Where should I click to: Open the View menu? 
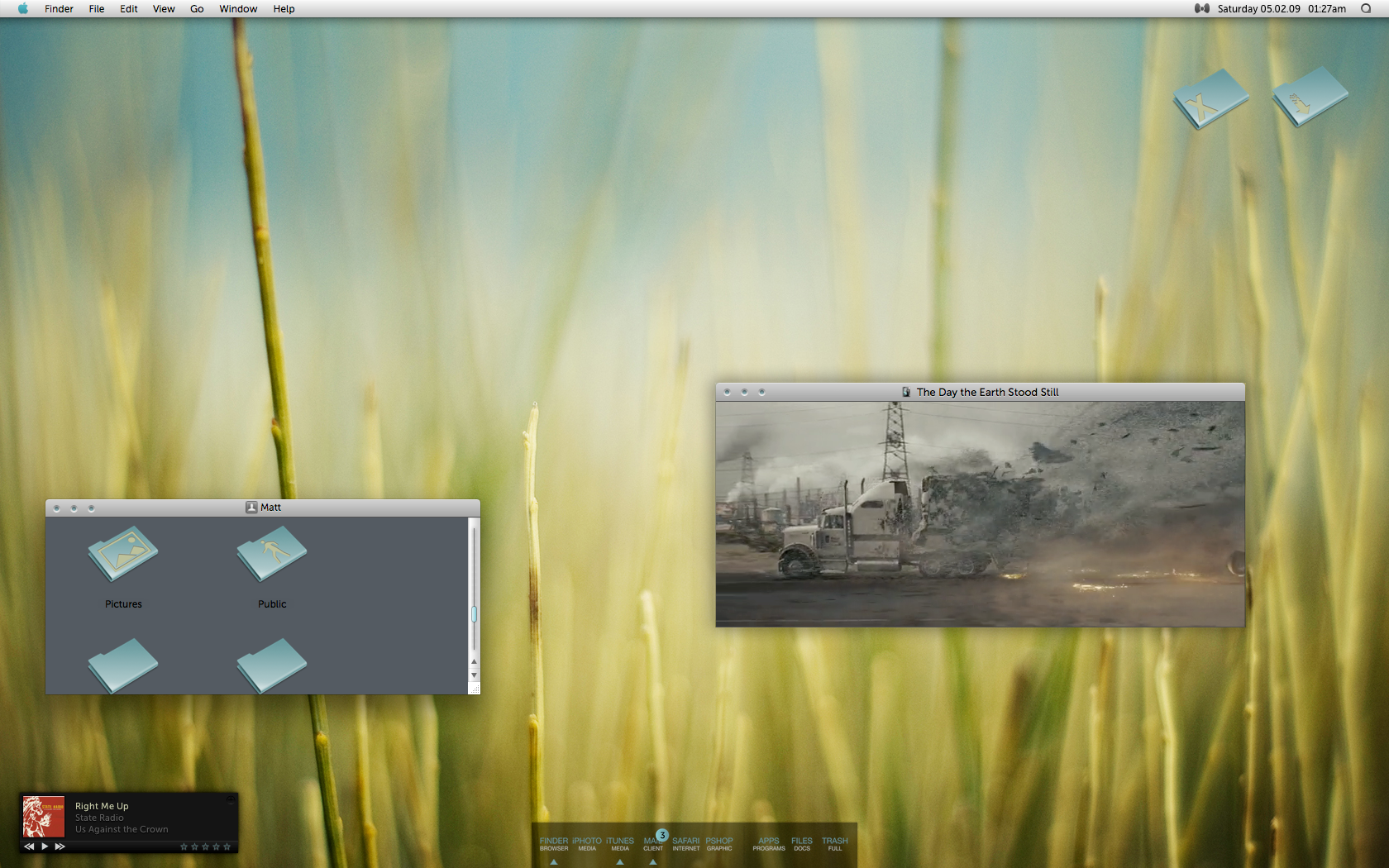[164, 9]
